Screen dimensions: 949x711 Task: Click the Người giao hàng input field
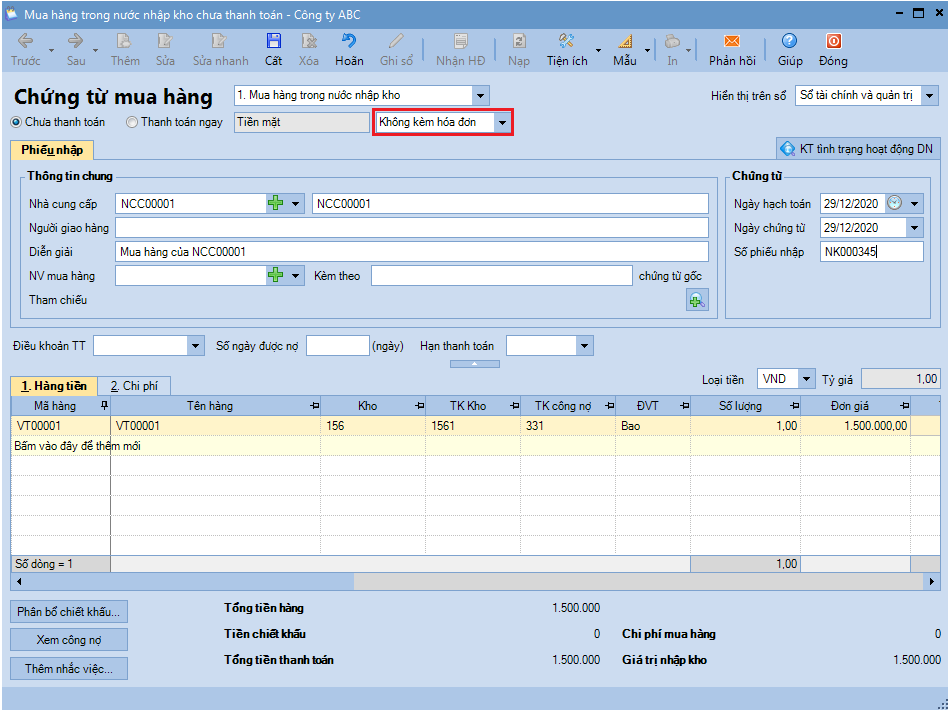(412, 228)
